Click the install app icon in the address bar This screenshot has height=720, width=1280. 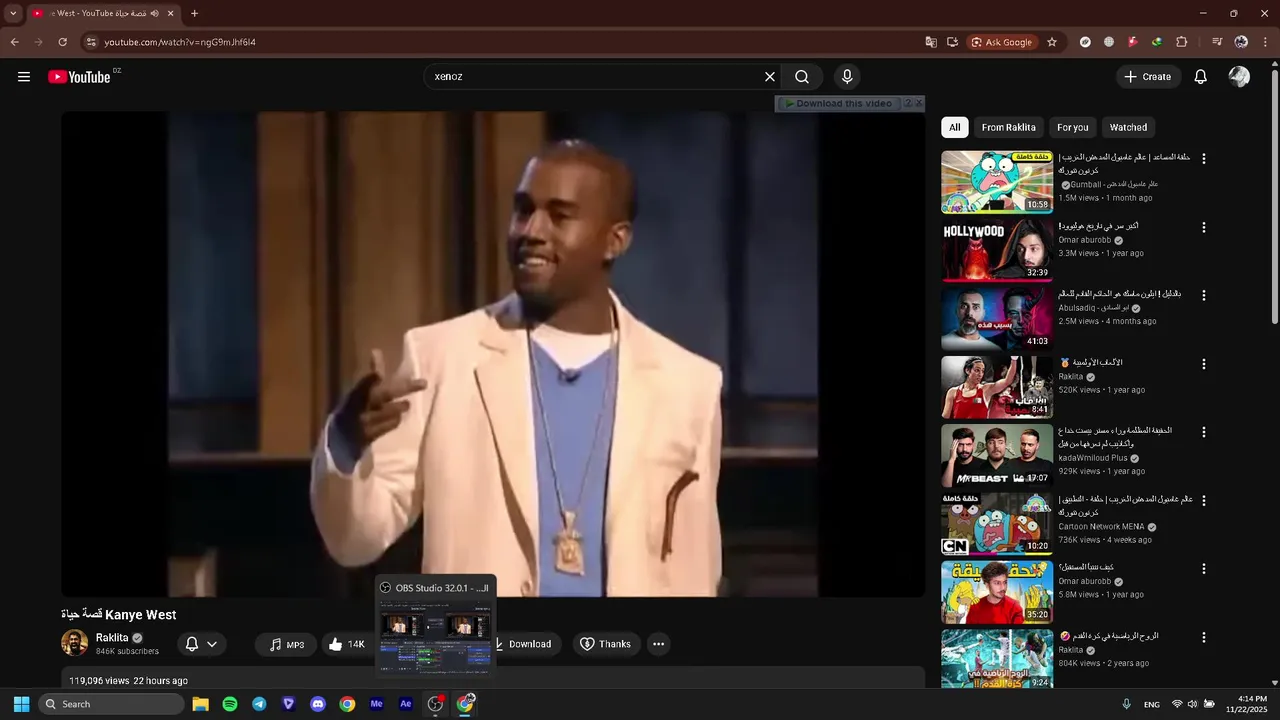click(x=952, y=42)
